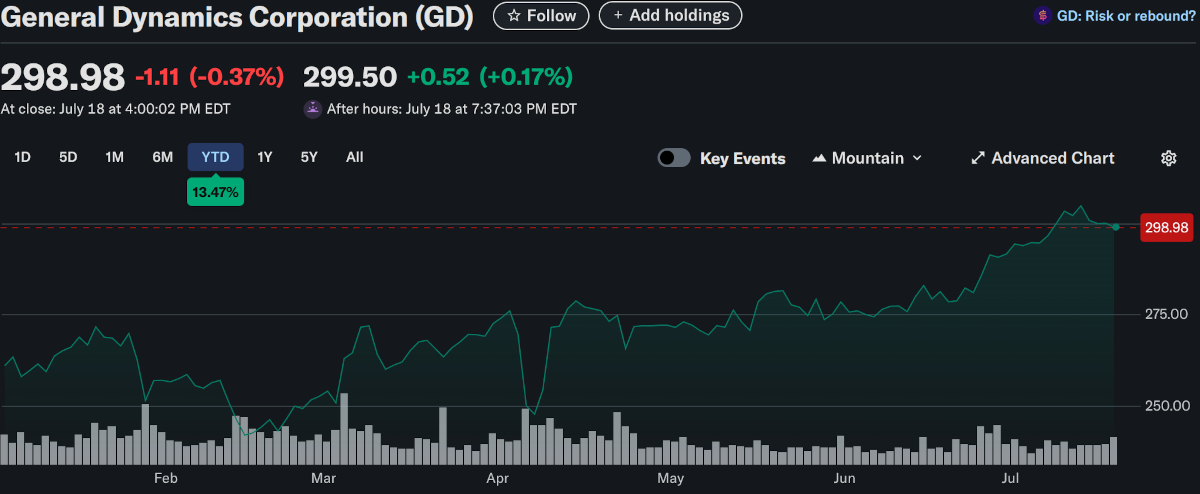Switch to the 6M range

click(162, 157)
